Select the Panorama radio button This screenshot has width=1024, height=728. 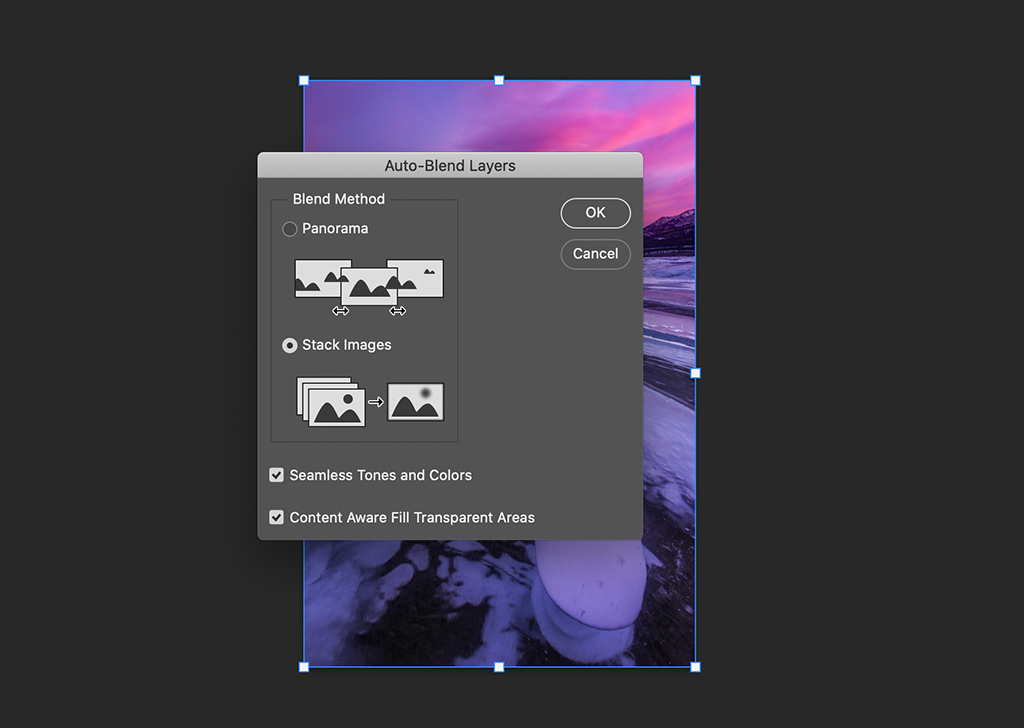290,229
